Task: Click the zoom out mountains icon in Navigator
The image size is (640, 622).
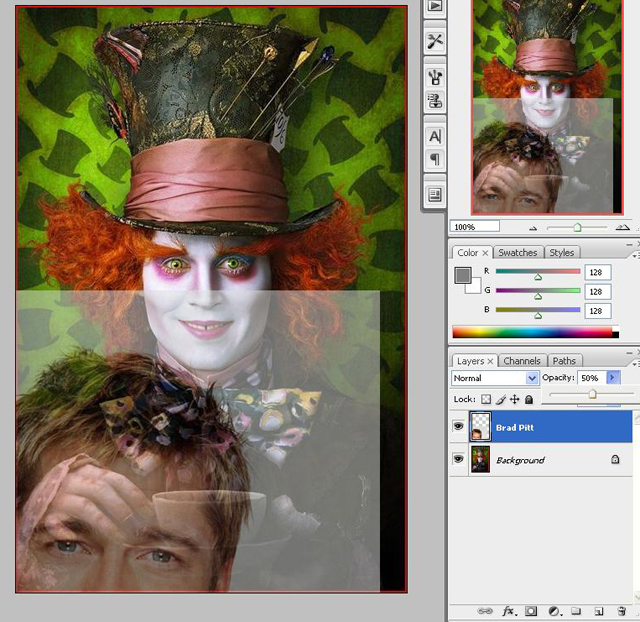Action: (533, 229)
